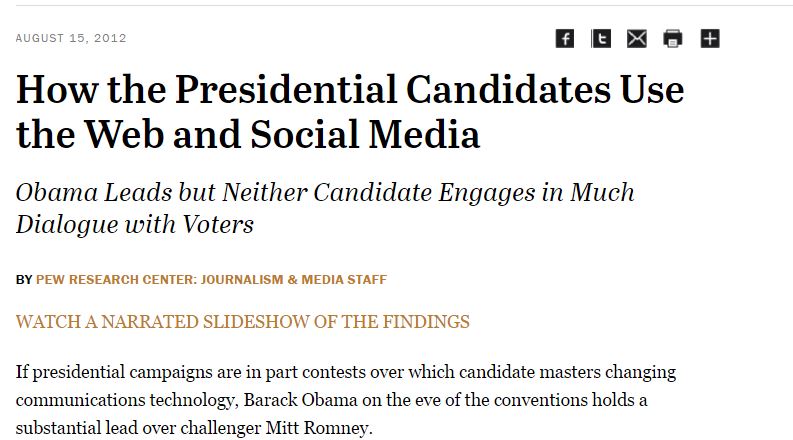
Task: Print the article using printer icon
Action: point(673,38)
